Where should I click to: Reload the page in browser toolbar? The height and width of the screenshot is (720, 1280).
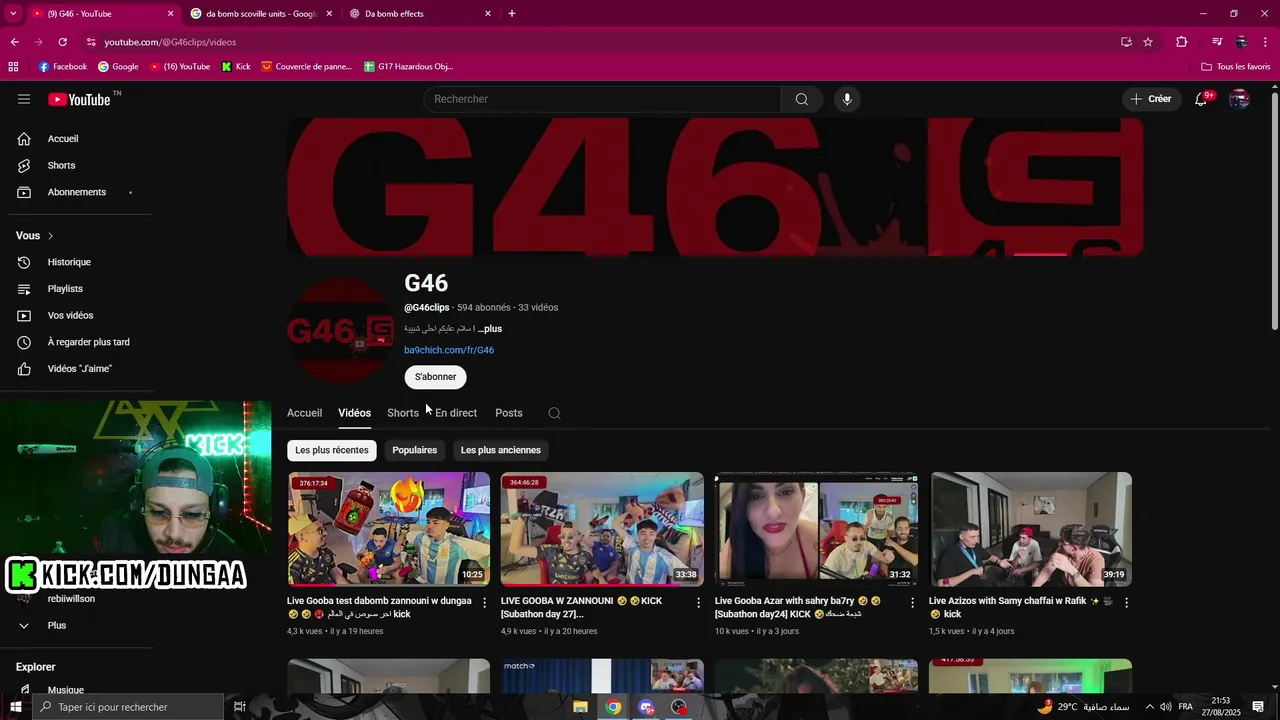coord(62,42)
